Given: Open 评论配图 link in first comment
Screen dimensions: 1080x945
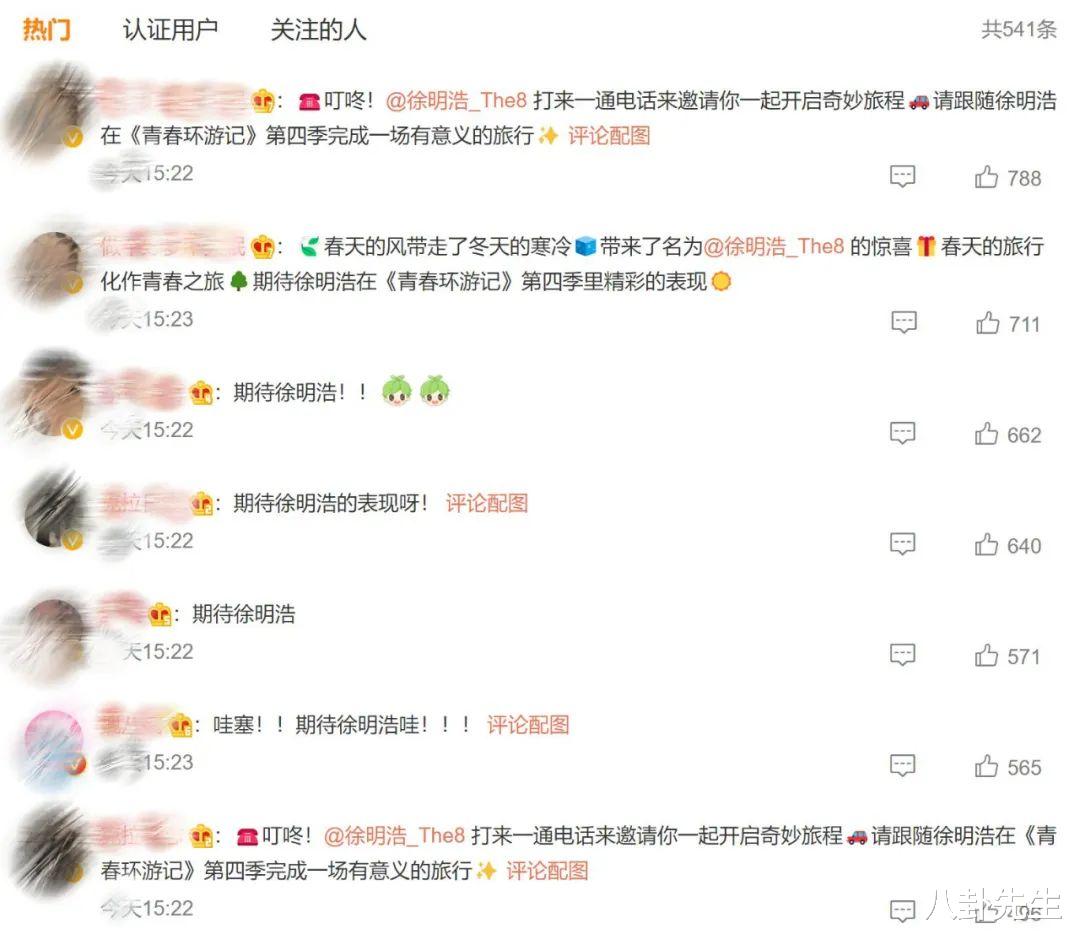Looking at the screenshot, I should pos(609,136).
